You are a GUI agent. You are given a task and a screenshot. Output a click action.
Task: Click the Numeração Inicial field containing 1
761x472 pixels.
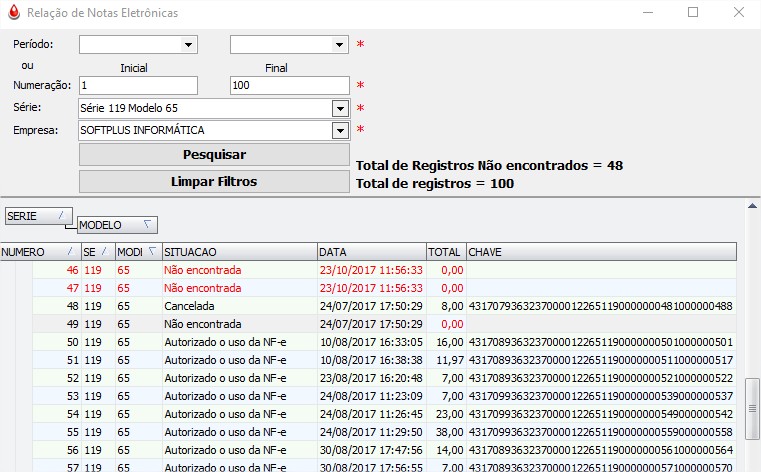[x=138, y=85]
